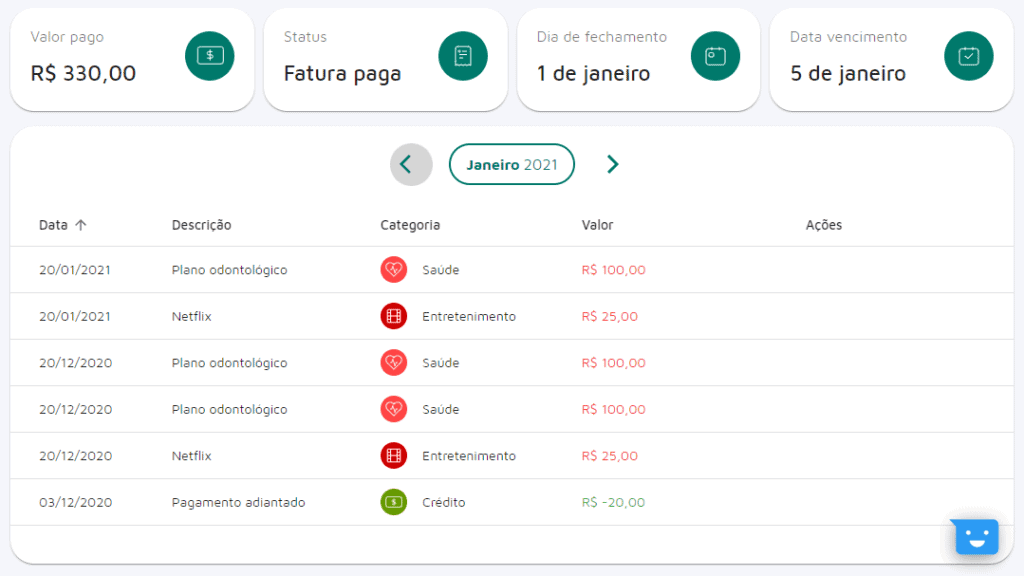Image resolution: width=1024 pixels, height=576 pixels.
Task: Sort table by the Data column header
Action: [53, 225]
